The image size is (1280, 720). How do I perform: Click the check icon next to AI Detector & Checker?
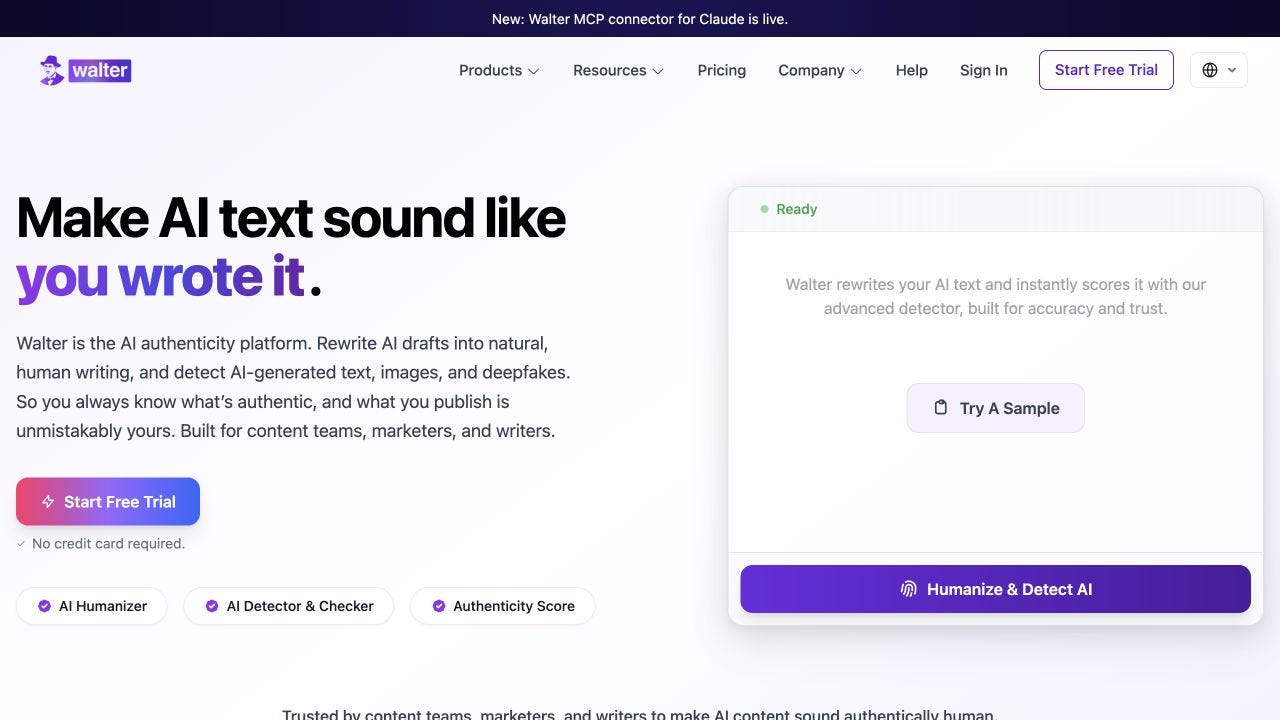pyautogui.click(x=212, y=606)
